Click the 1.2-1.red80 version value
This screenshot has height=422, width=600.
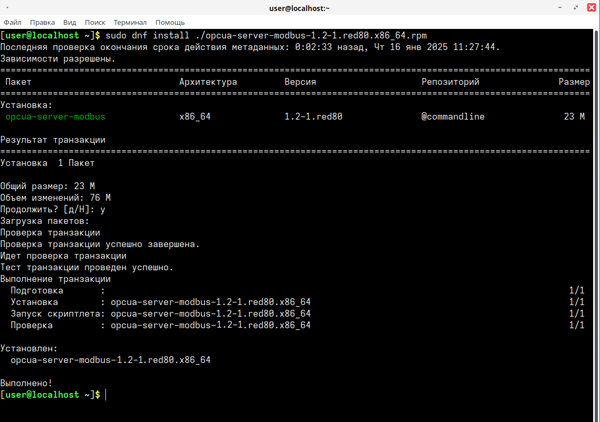pos(313,117)
